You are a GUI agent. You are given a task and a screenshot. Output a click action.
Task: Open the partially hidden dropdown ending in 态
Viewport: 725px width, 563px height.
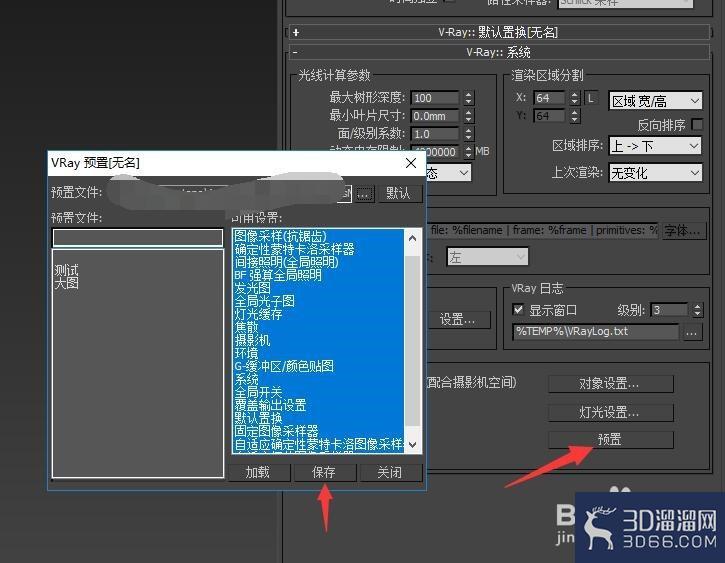tap(449, 173)
